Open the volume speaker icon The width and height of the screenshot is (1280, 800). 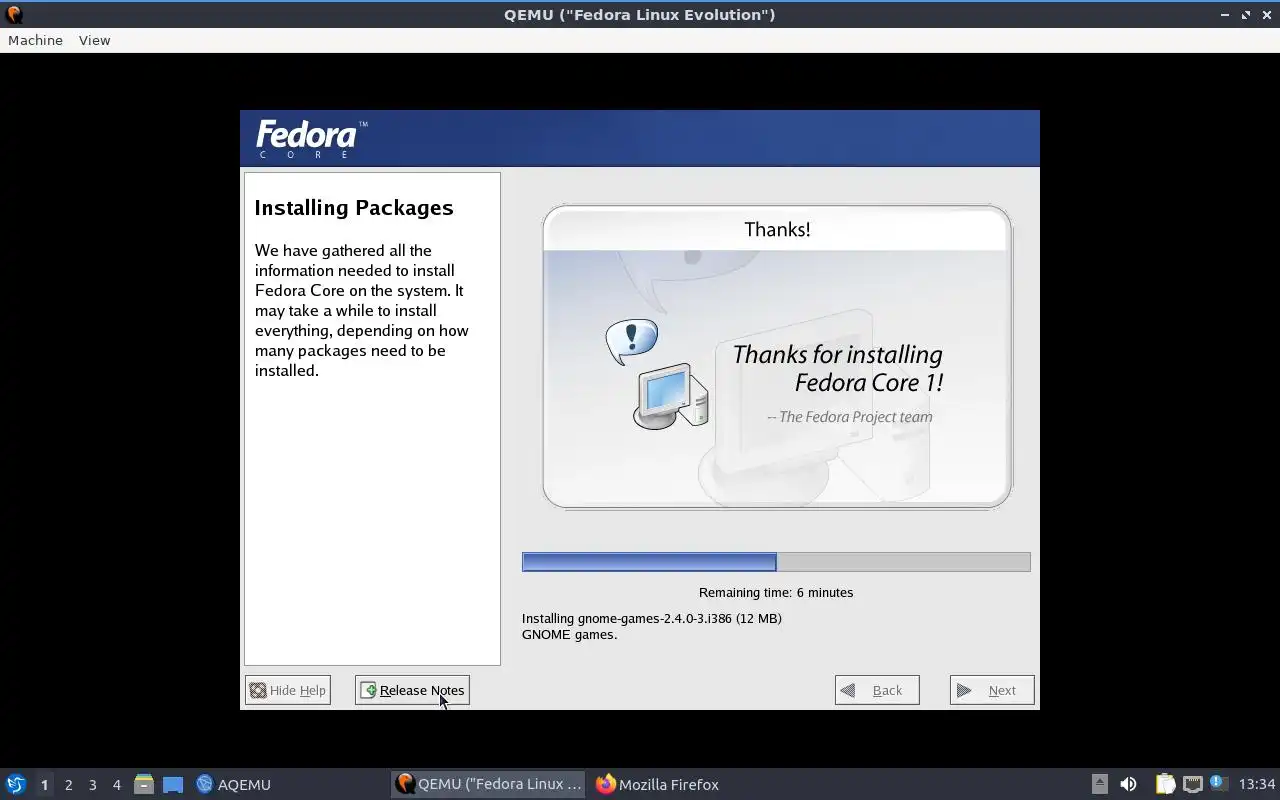1128,784
